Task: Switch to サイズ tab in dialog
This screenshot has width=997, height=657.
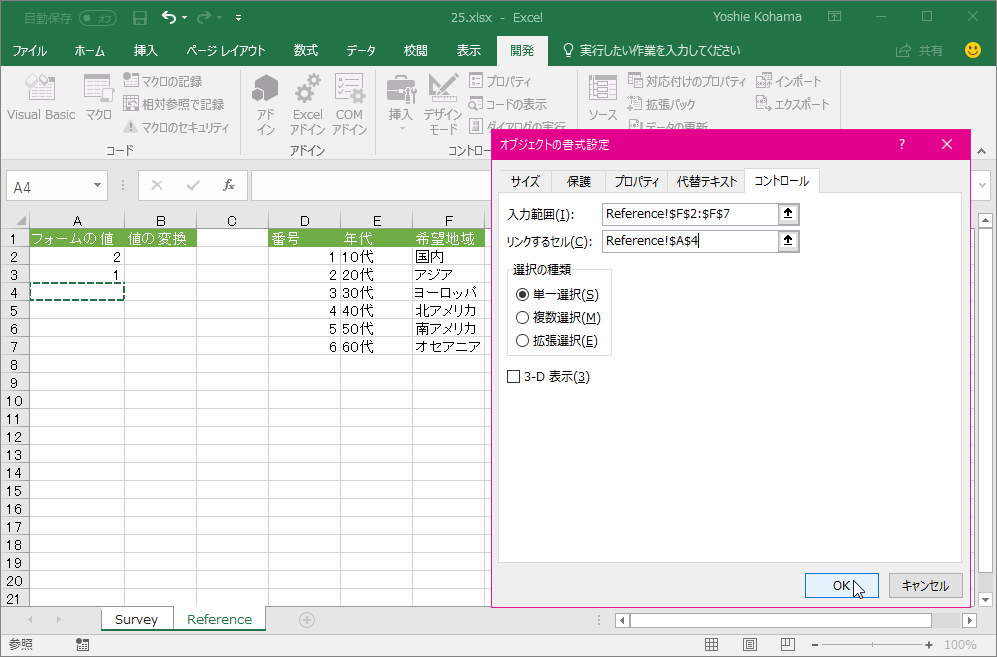Action: coord(525,181)
